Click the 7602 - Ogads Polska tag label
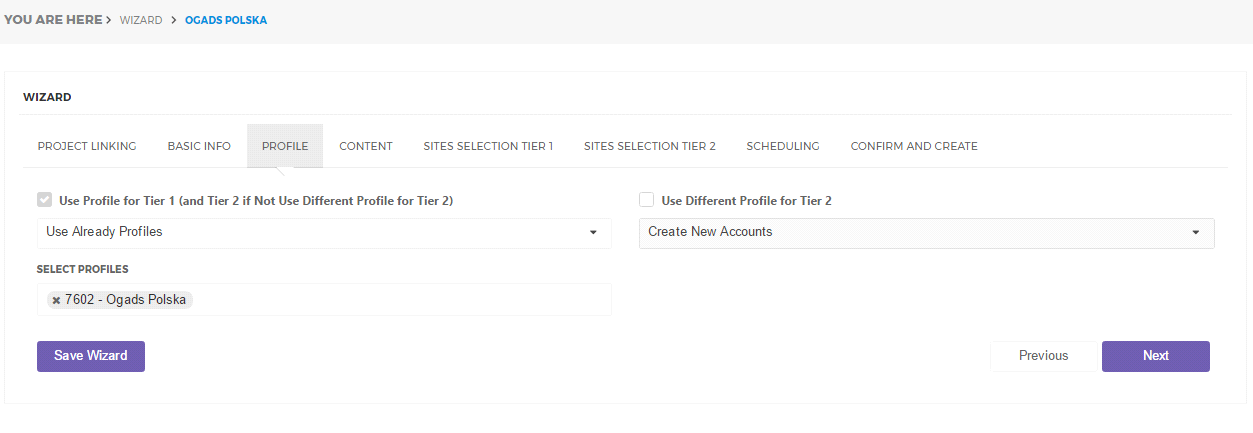 pos(125,300)
